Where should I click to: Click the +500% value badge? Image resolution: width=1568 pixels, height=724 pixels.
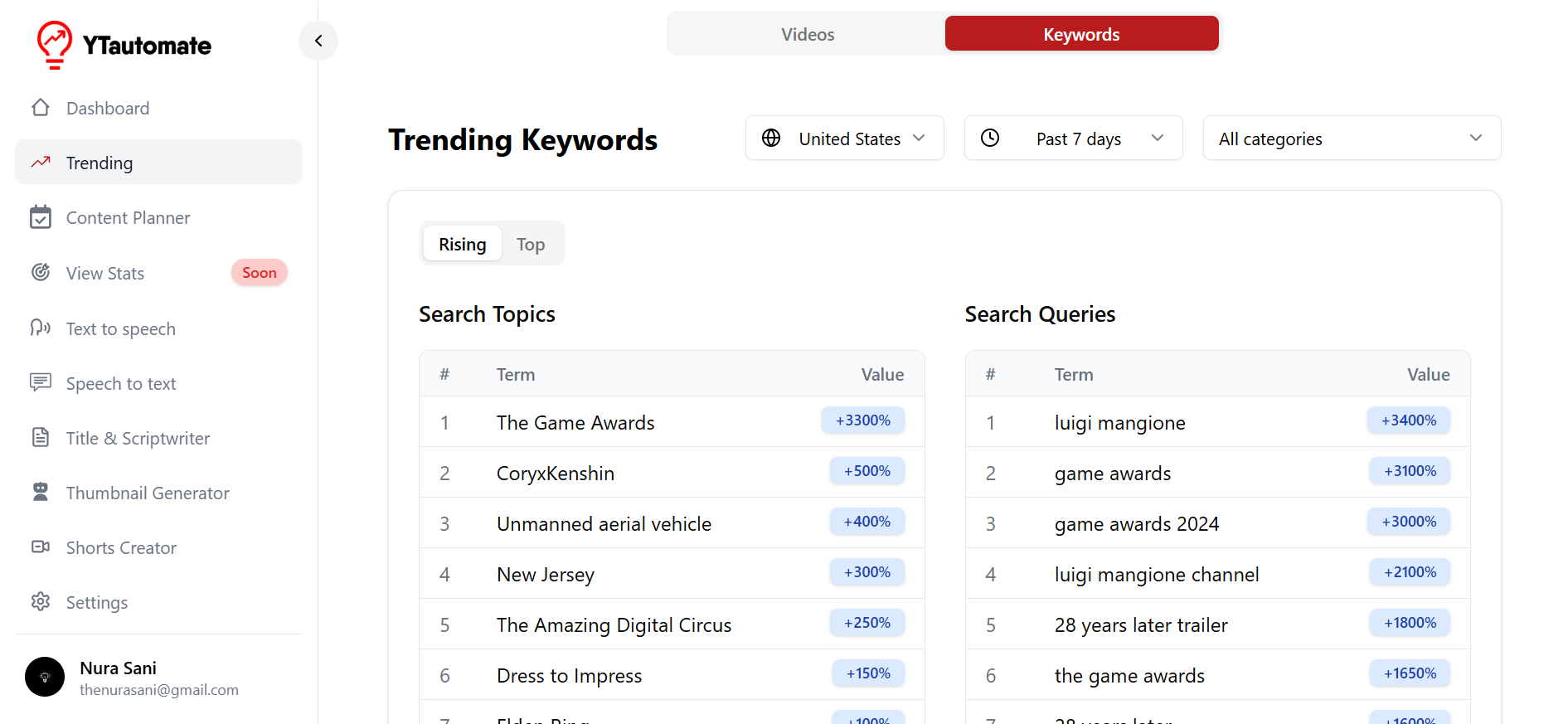(867, 471)
